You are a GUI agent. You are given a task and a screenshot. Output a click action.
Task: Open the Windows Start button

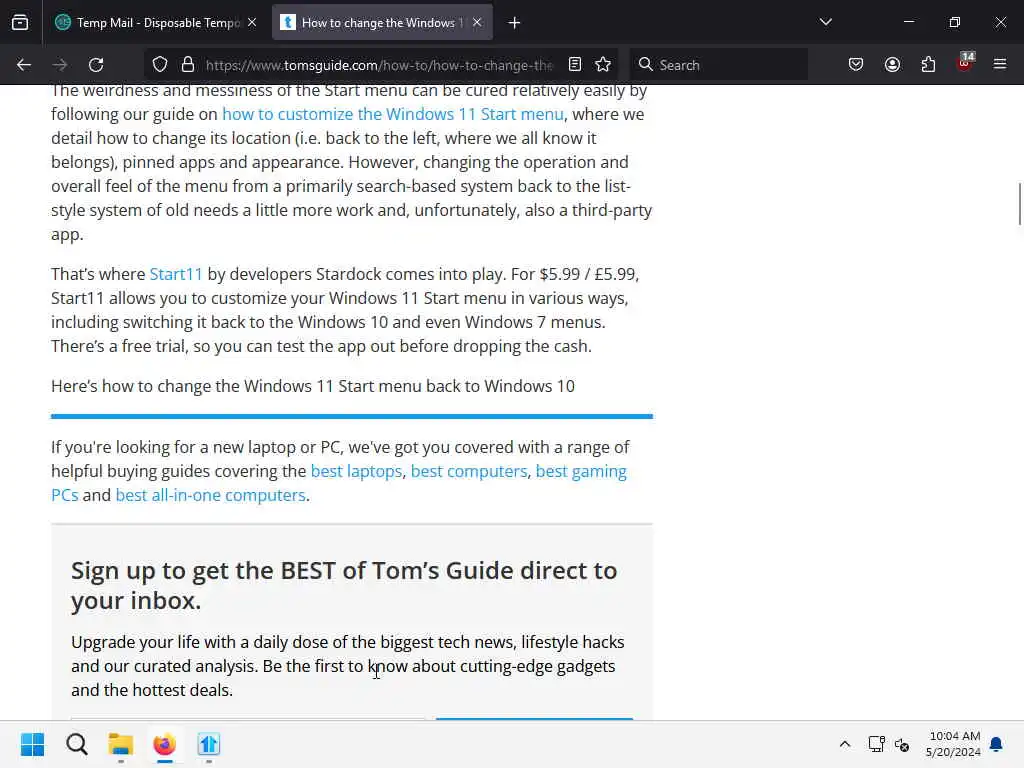pyautogui.click(x=32, y=744)
